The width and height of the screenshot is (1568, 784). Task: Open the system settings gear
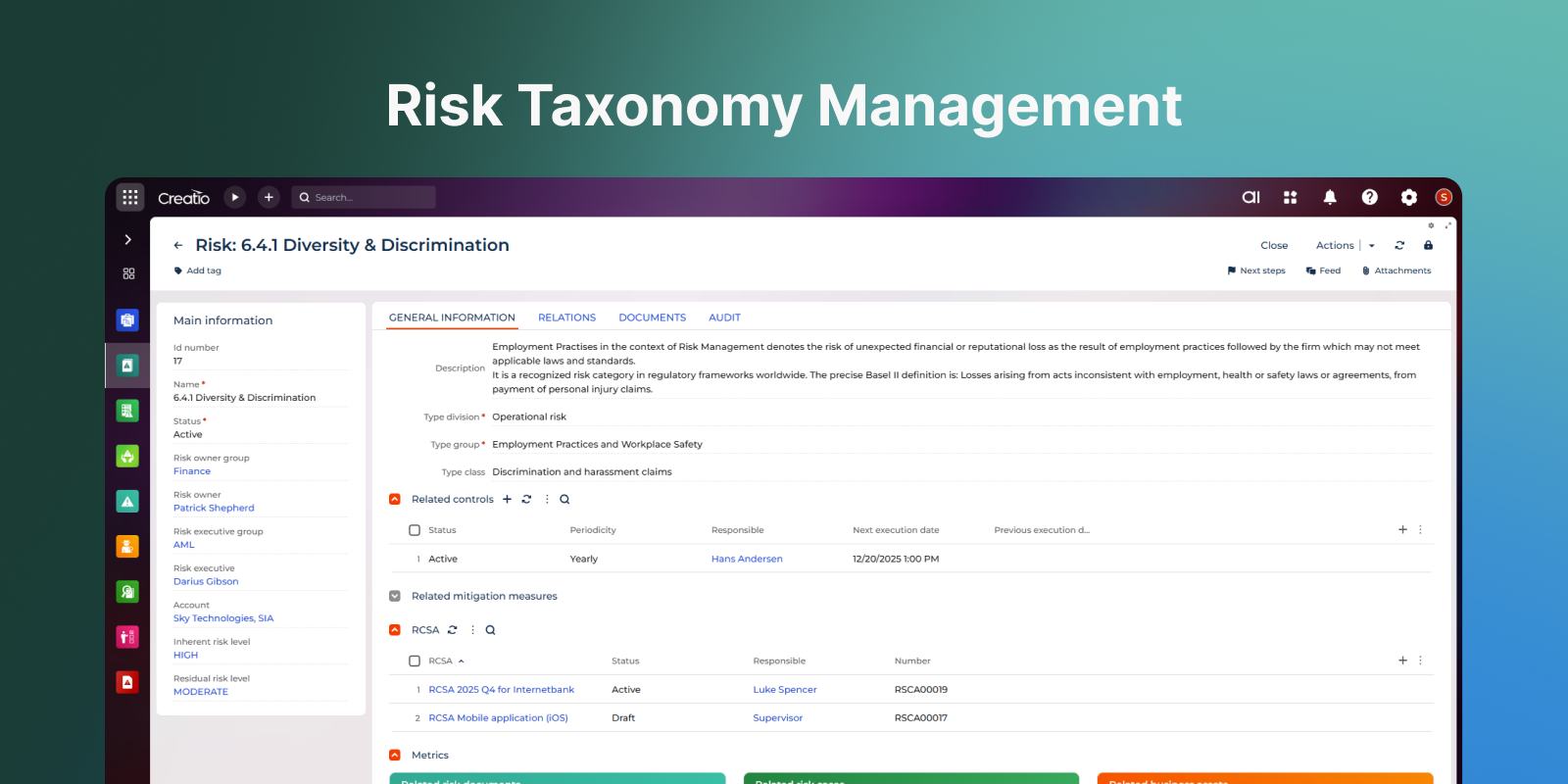point(1409,197)
